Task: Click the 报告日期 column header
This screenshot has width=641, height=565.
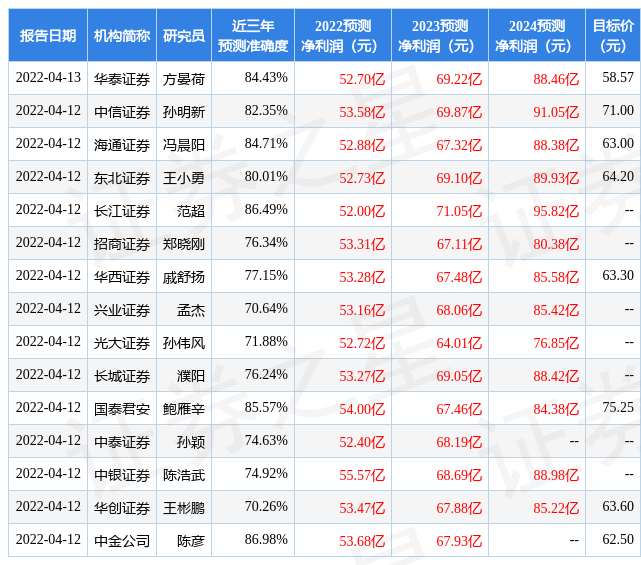Action: [x=48, y=36]
